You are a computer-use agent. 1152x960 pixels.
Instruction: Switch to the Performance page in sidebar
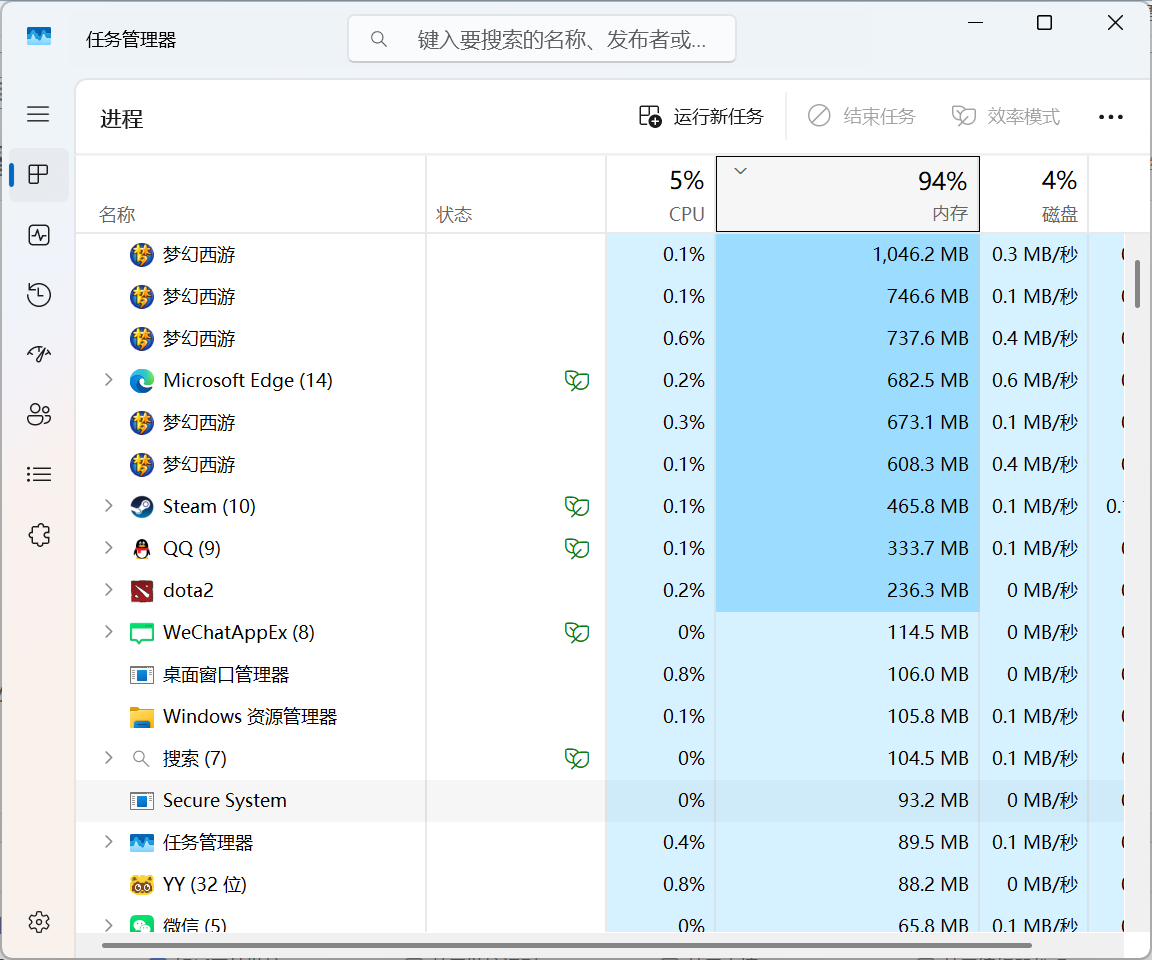(39, 235)
